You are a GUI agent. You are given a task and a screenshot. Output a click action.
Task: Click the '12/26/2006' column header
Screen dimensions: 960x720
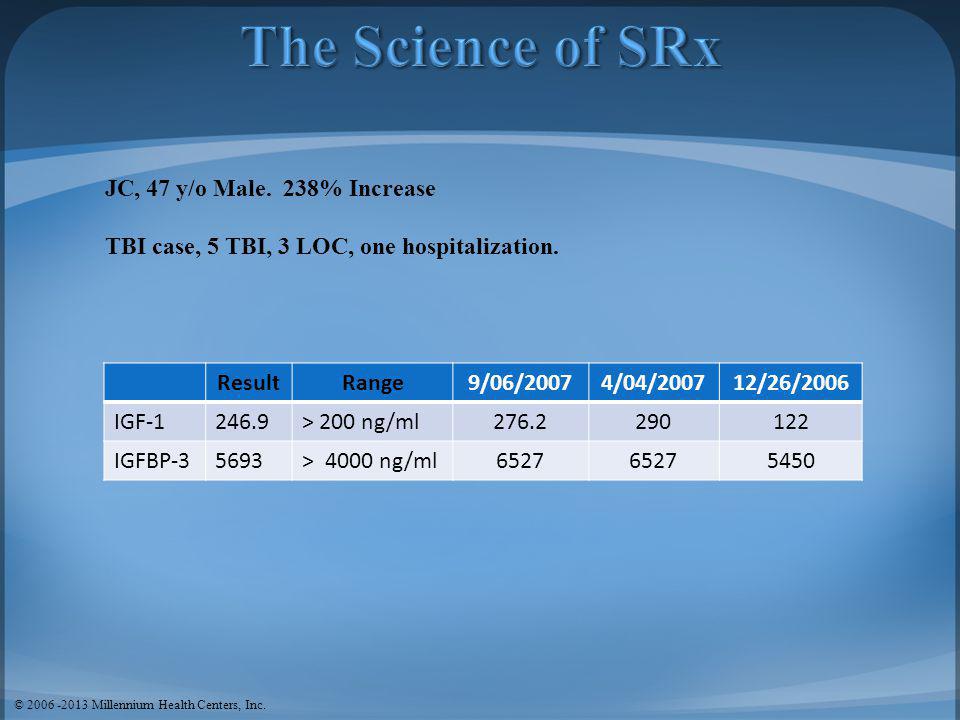pos(790,382)
